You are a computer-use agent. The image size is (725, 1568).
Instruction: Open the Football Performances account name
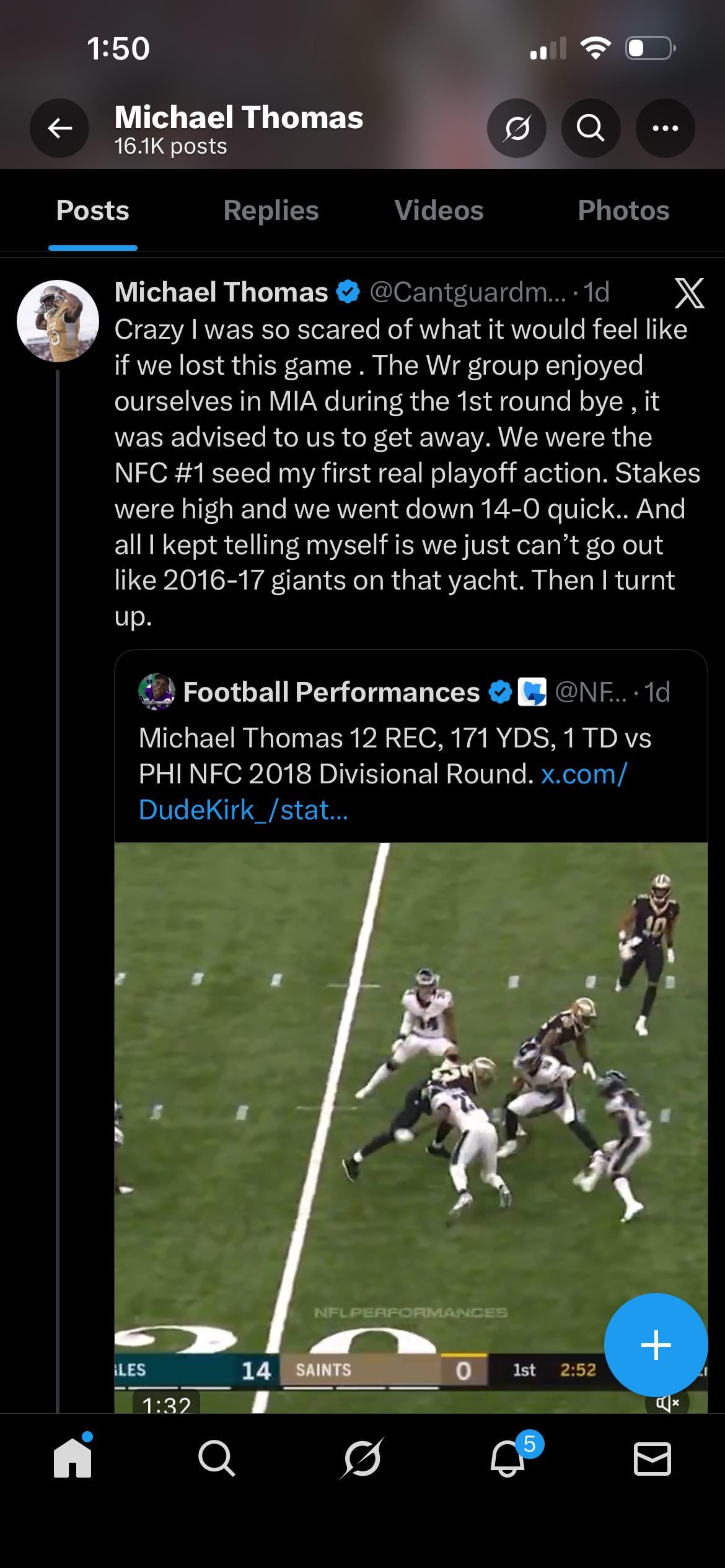(x=332, y=692)
